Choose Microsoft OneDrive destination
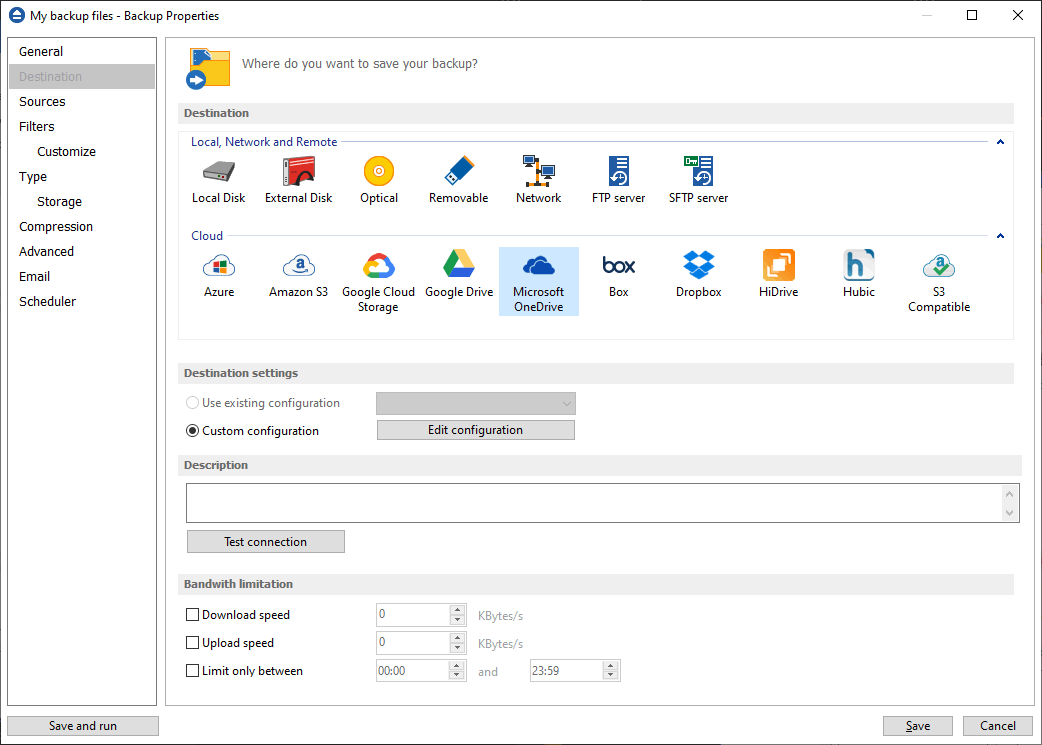Viewport: 1042px width, 745px height. click(538, 282)
